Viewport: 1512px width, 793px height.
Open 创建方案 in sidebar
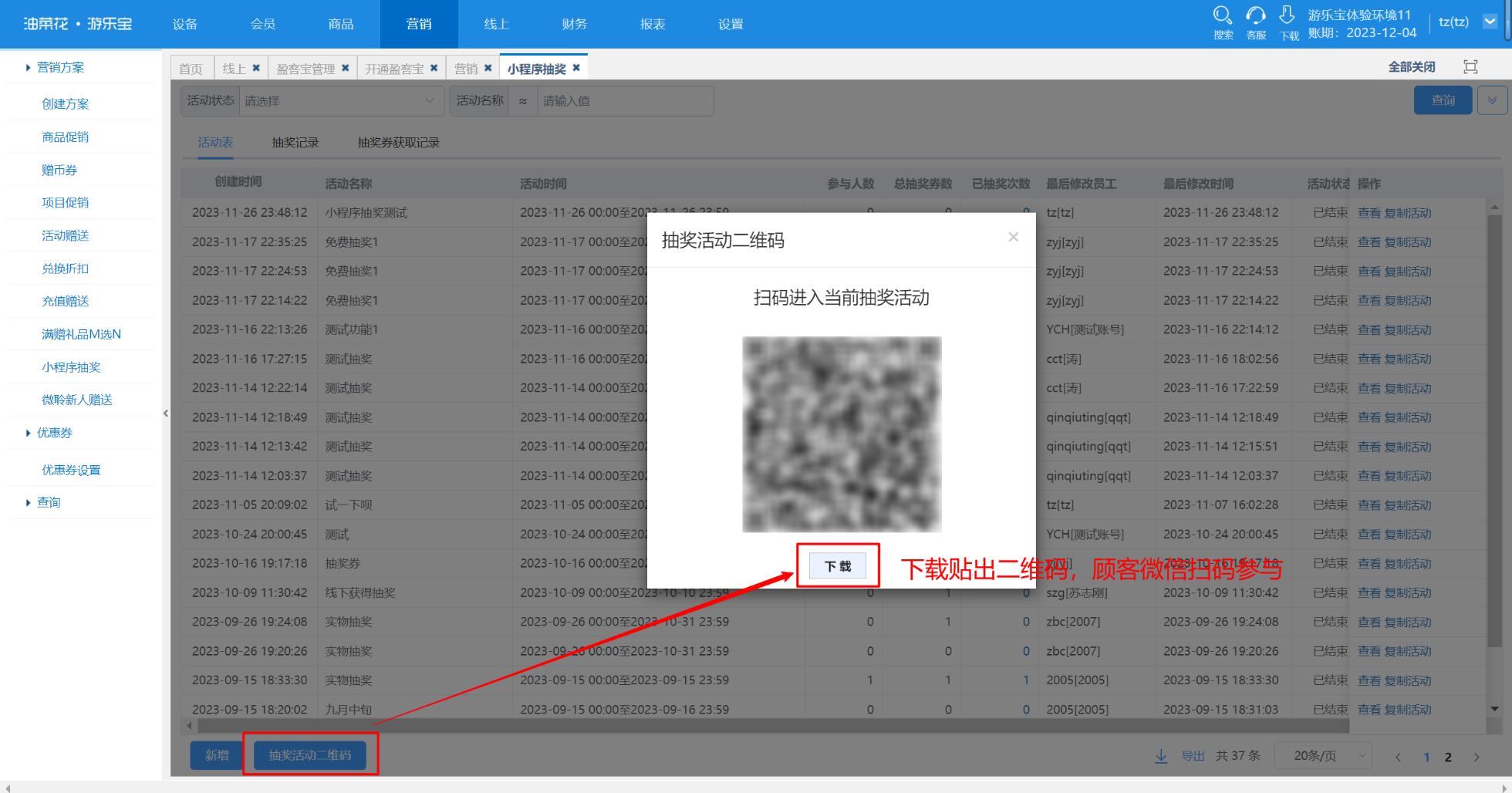pyautogui.click(x=66, y=103)
